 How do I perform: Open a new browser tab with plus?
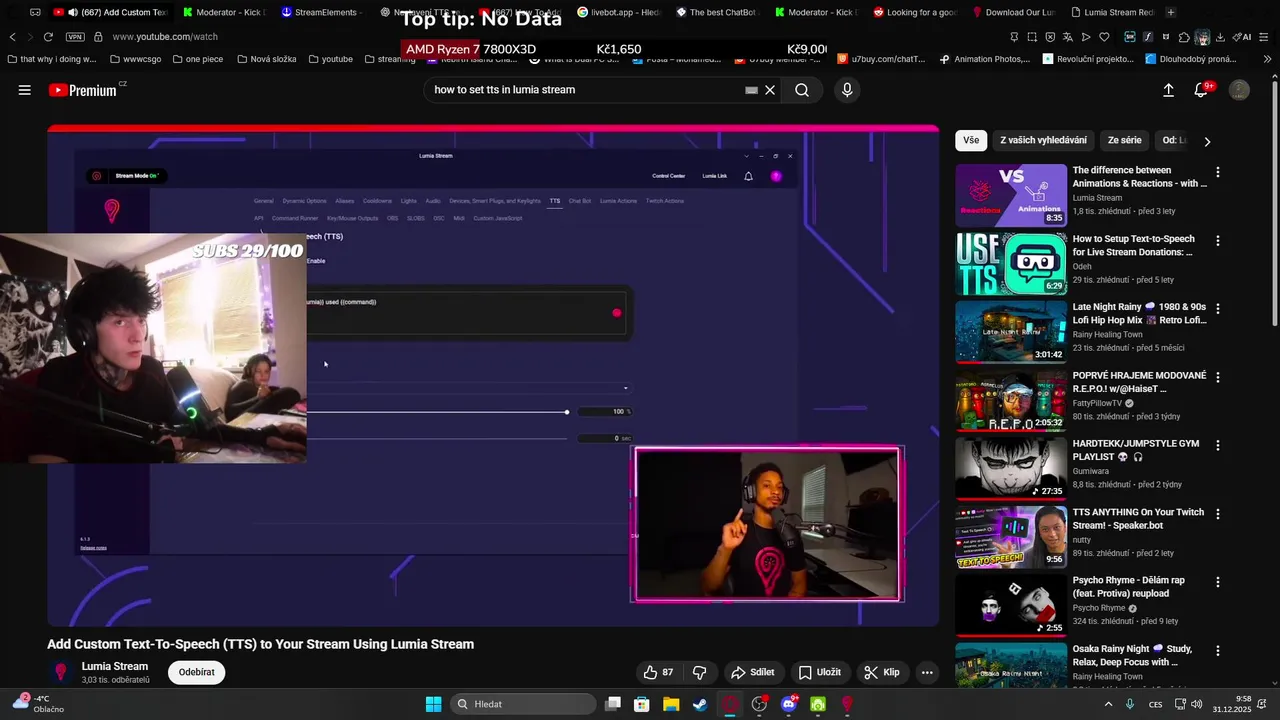pyautogui.click(x=1171, y=12)
